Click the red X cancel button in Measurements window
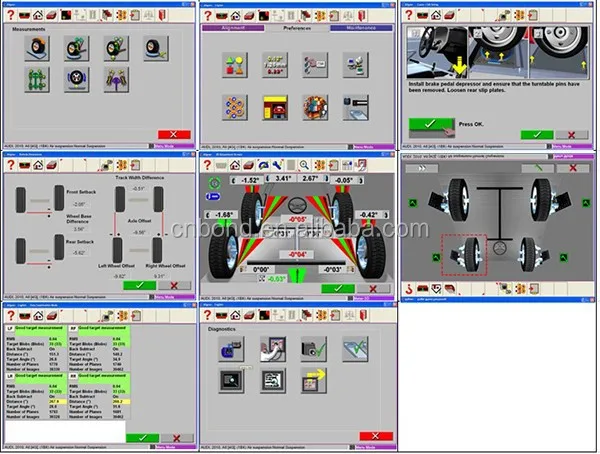This screenshot has width=600, height=454. click(173, 133)
